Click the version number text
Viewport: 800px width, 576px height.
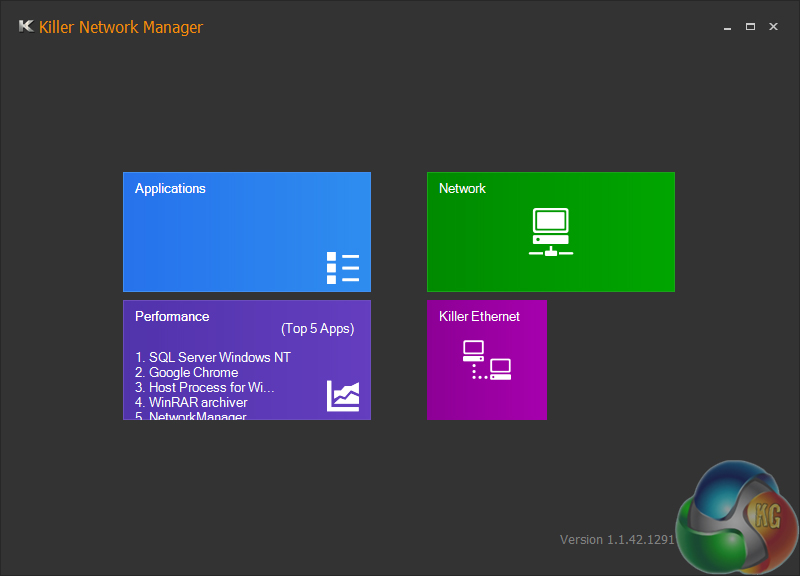[x=617, y=540]
